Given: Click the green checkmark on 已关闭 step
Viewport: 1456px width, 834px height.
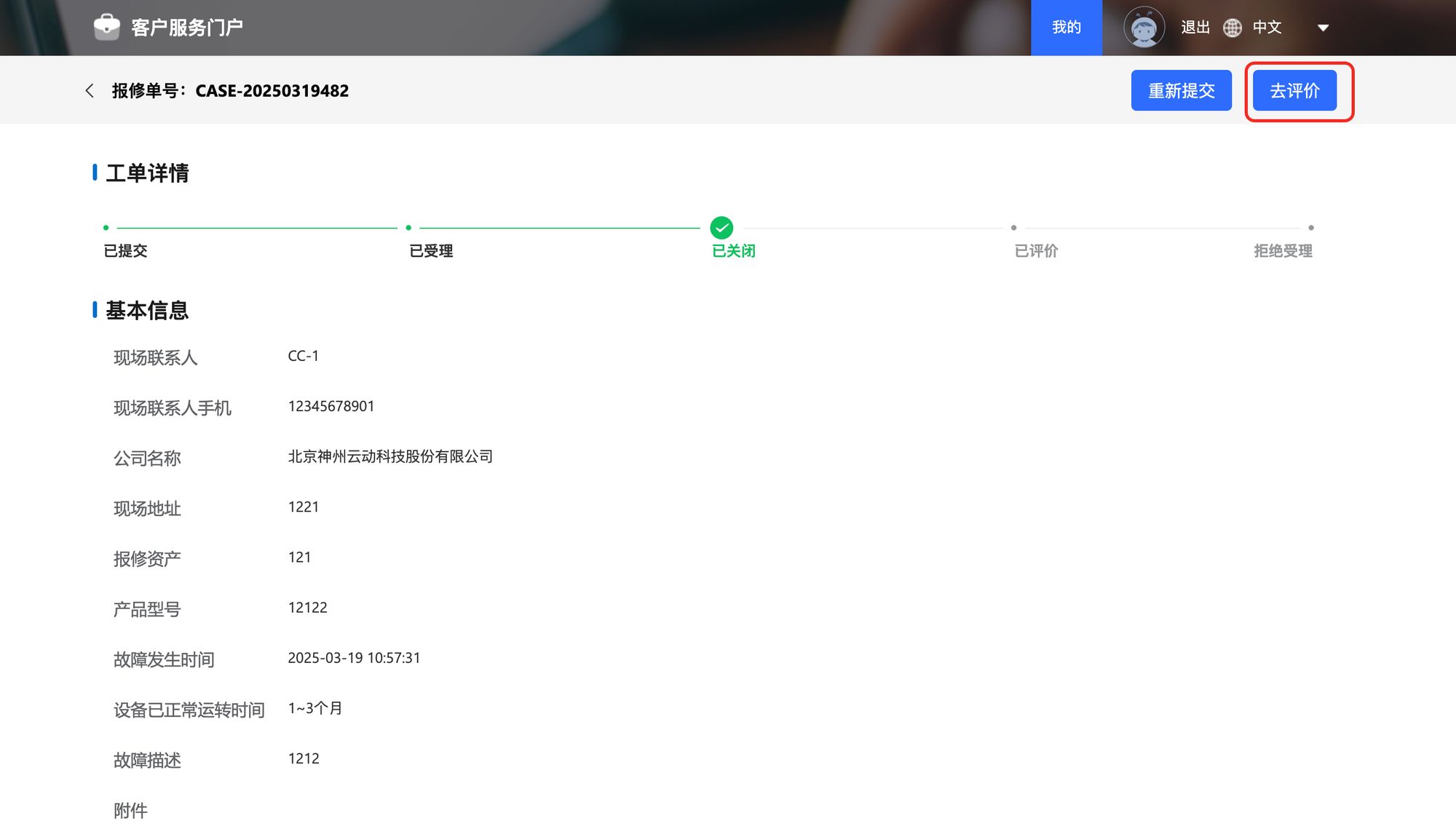Looking at the screenshot, I should coord(721,228).
